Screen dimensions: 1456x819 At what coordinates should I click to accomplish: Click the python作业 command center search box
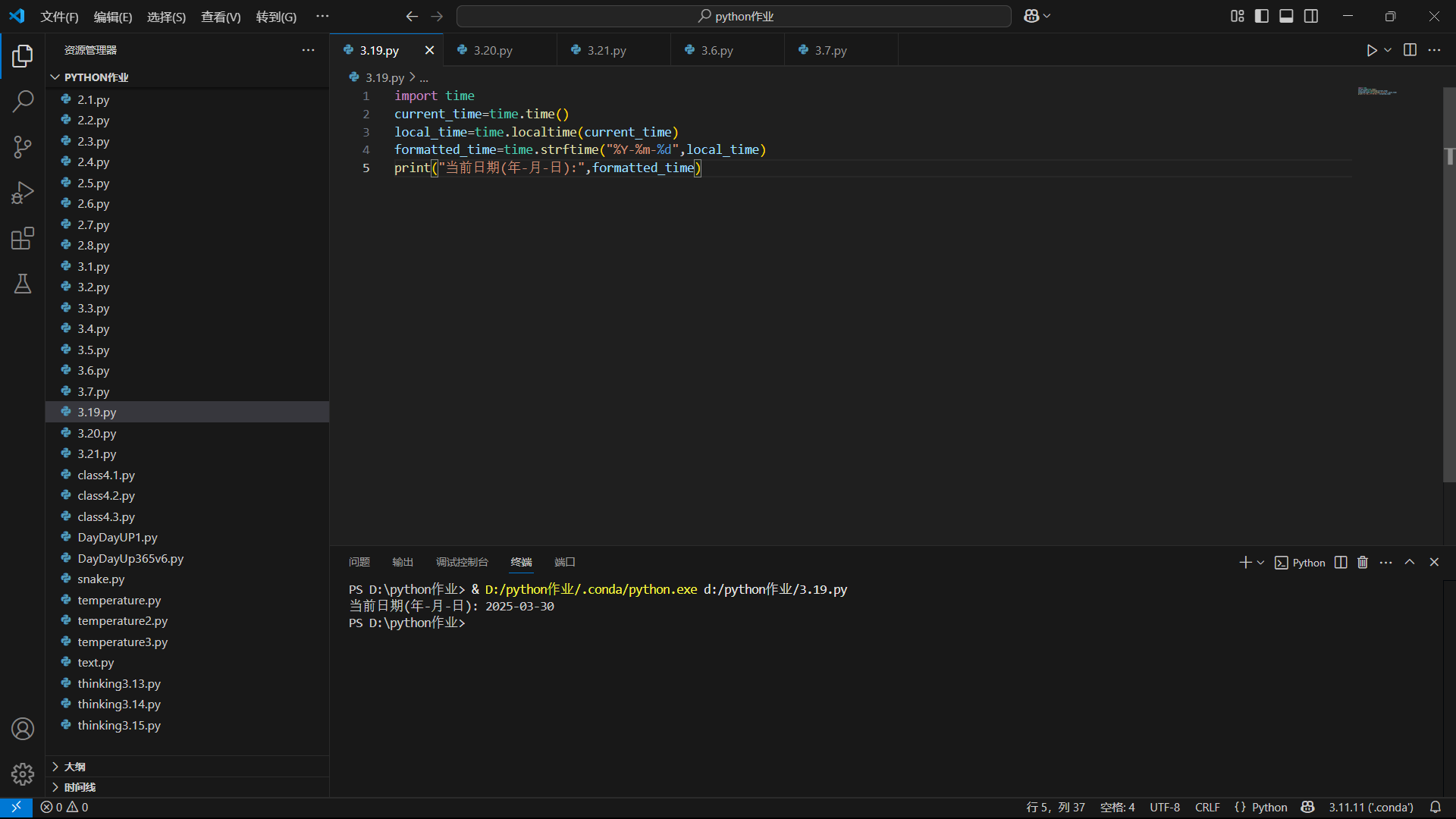pyautogui.click(x=734, y=16)
